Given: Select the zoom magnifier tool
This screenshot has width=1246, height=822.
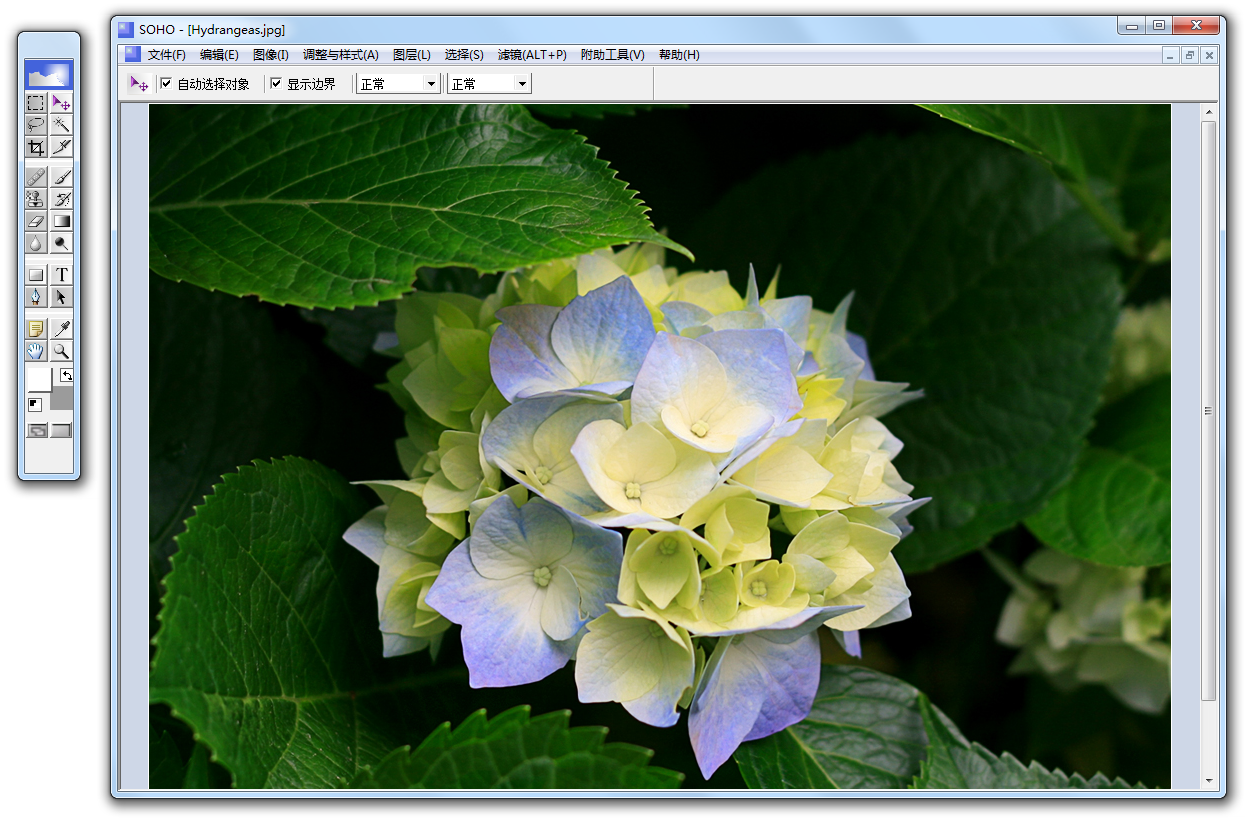Looking at the screenshot, I should tap(62, 351).
